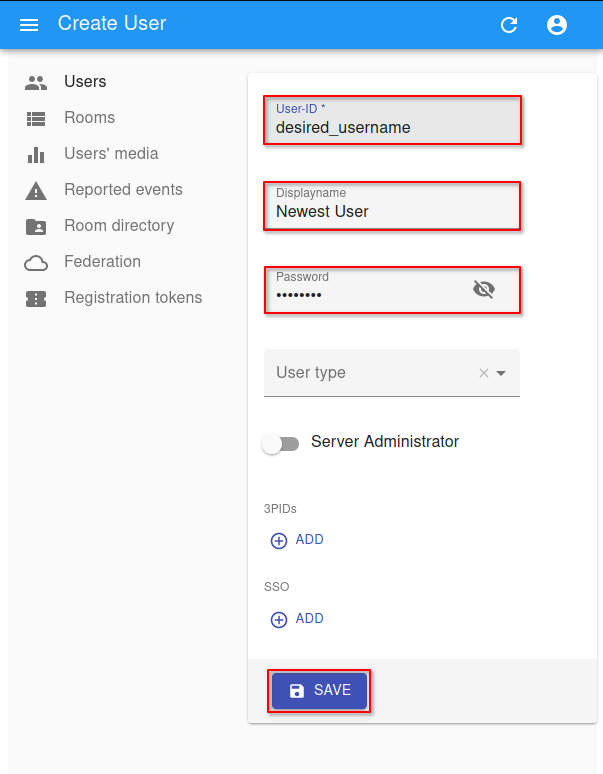Image resolution: width=603 pixels, height=774 pixels.
Task: Add a new SSO entry
Action: coord(298,619)
